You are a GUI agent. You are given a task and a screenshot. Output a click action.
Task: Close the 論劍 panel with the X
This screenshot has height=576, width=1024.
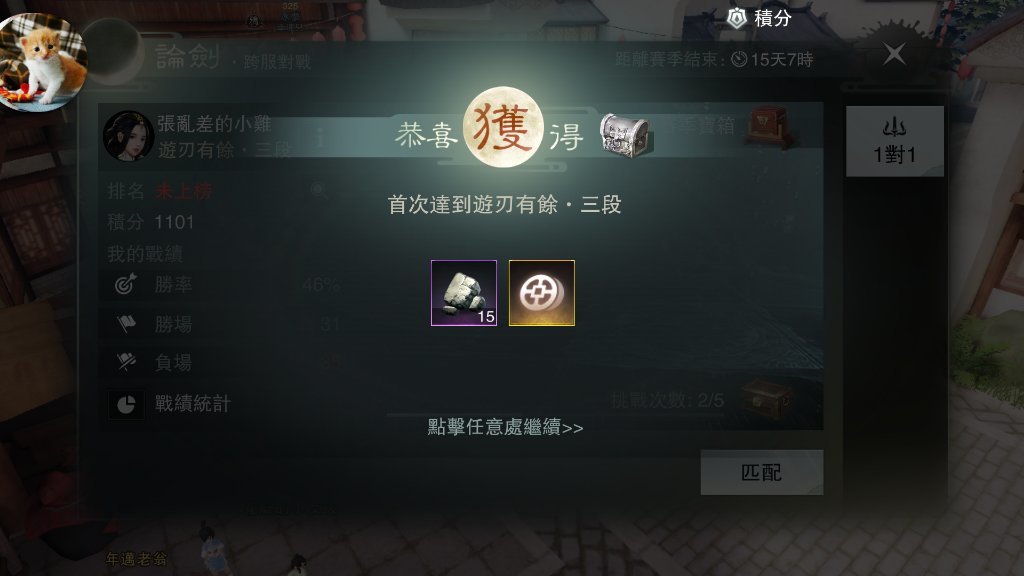(893, 54)
